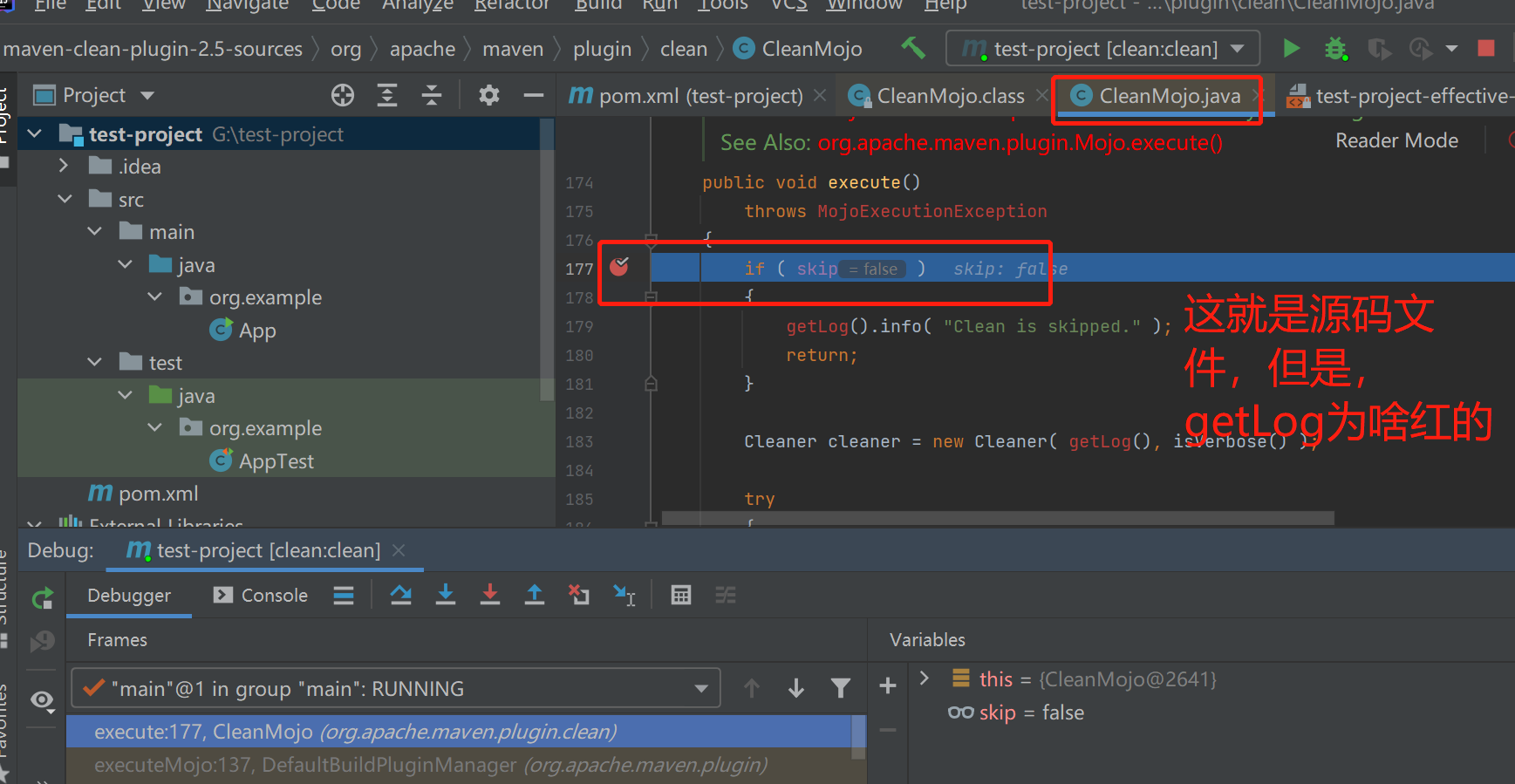Run test-project clean:clean configuration
The image size is (1515, 784).
click(x=1292, y=48)
